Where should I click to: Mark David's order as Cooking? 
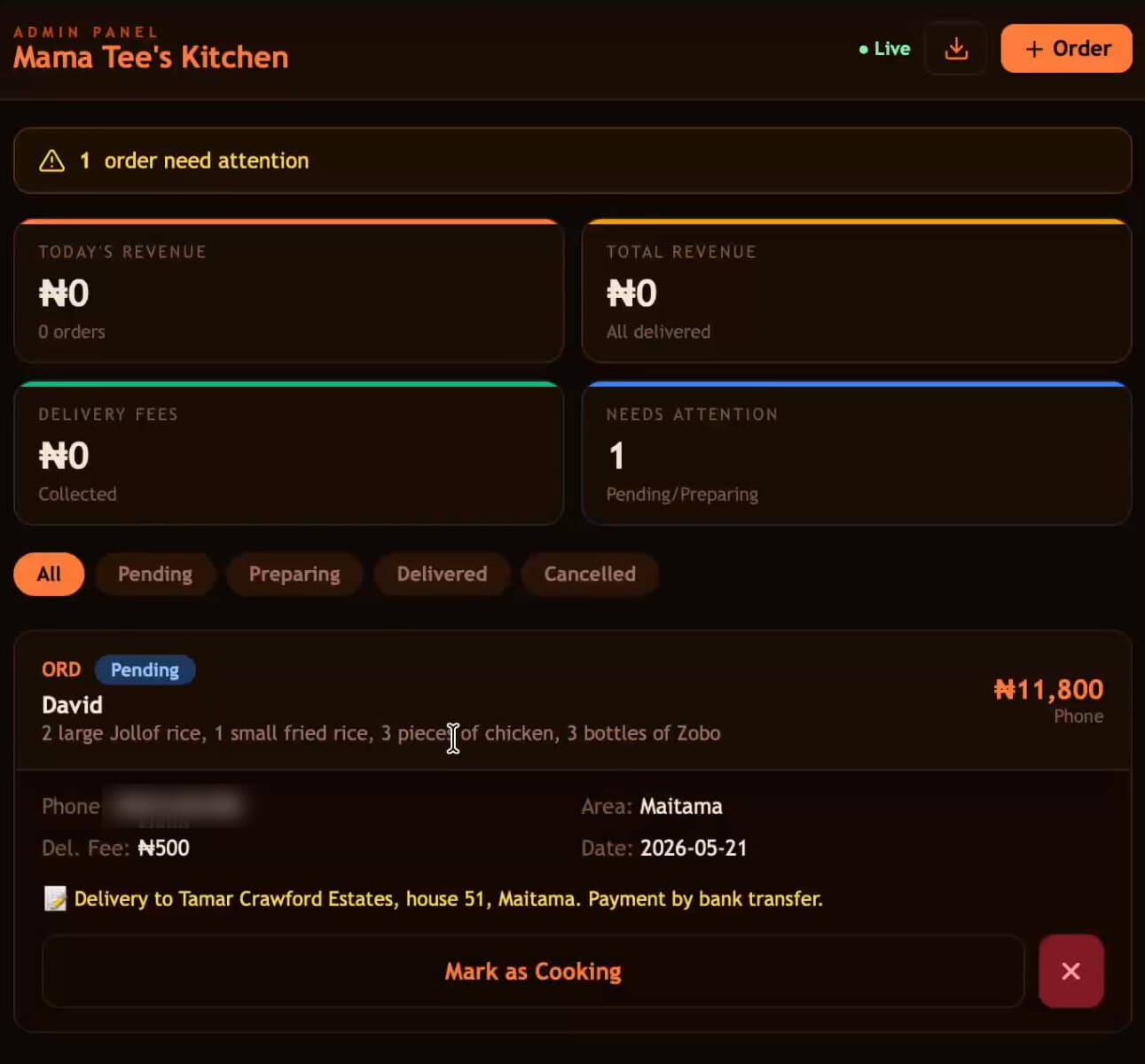tap(533, 971)
